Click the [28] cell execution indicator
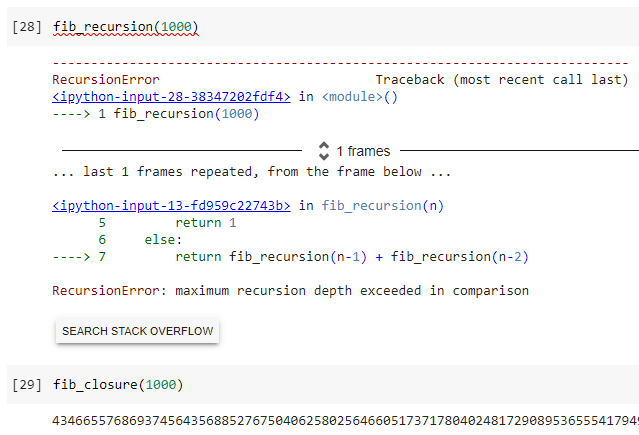Screen dimensions: 639x435 [x=26, y=26]
